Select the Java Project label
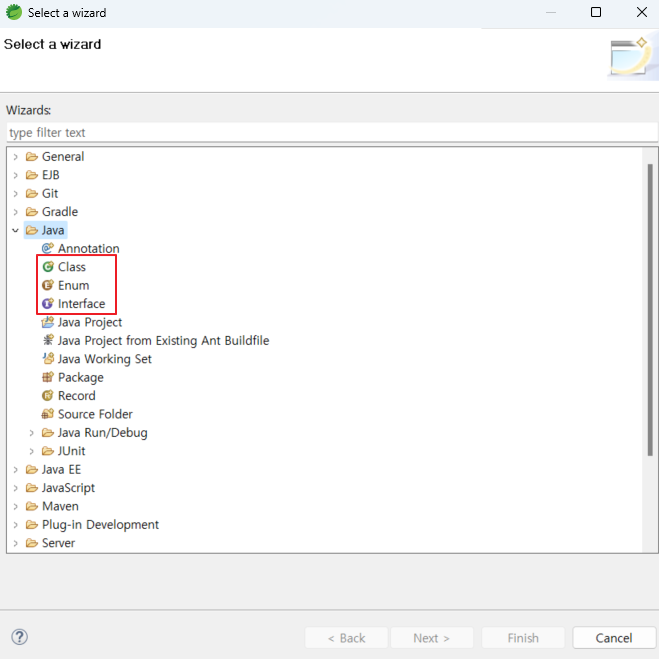Image resolution: width=659 pixels, height=659 pixels. [x=90, y=322]
